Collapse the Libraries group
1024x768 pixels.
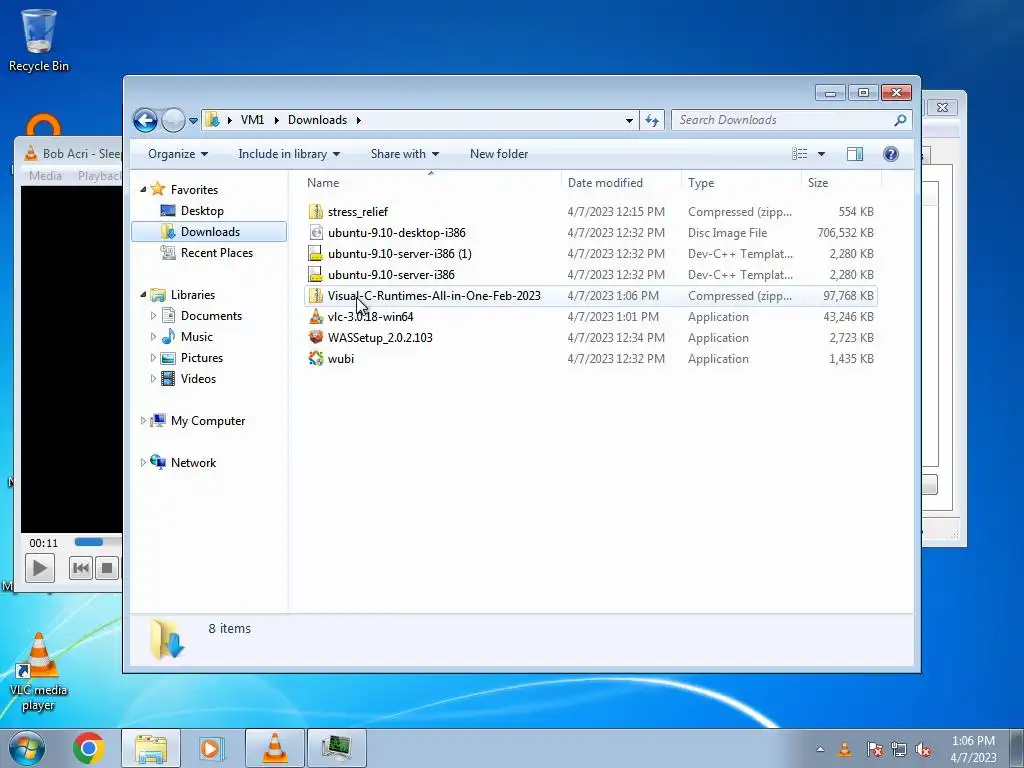point(143,295)
